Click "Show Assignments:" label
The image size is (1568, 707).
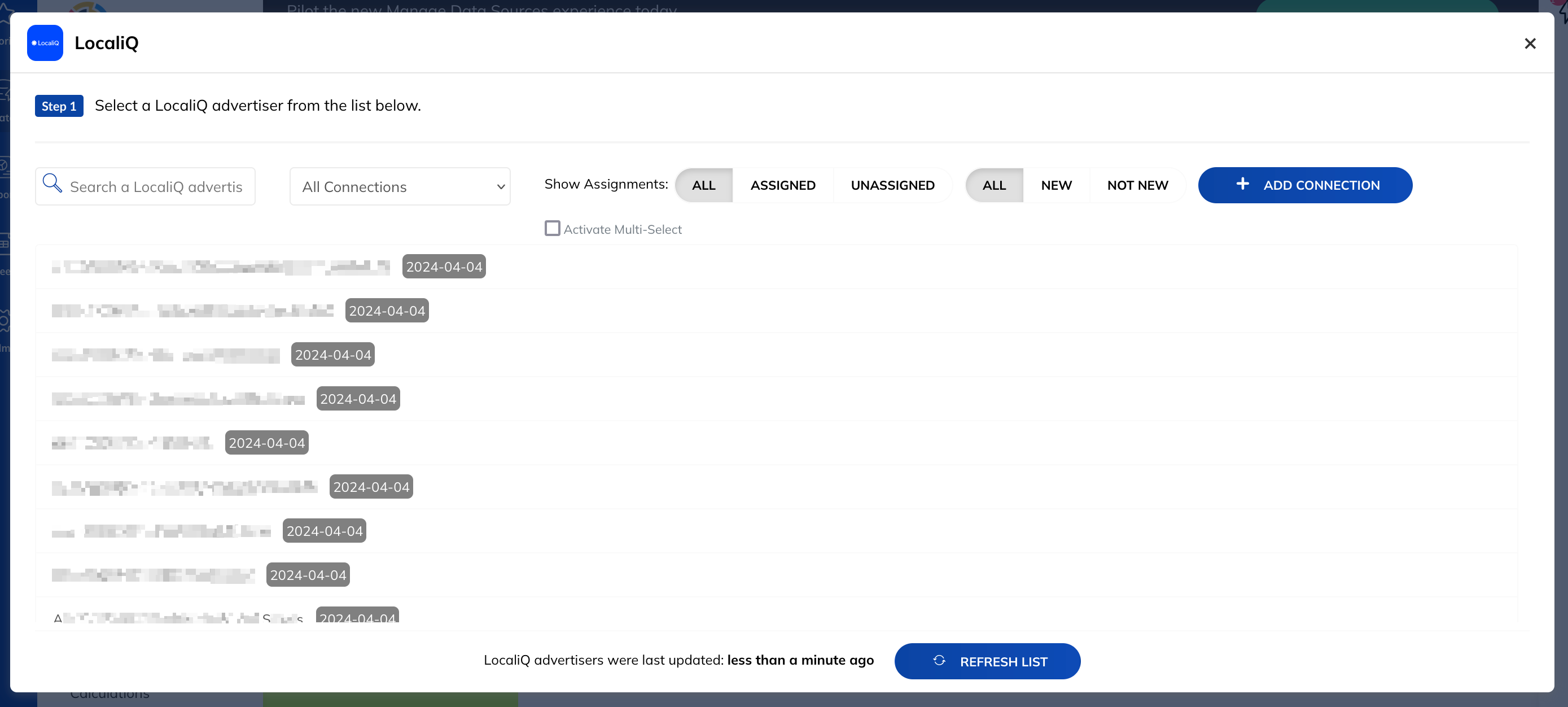pos(606,184)
